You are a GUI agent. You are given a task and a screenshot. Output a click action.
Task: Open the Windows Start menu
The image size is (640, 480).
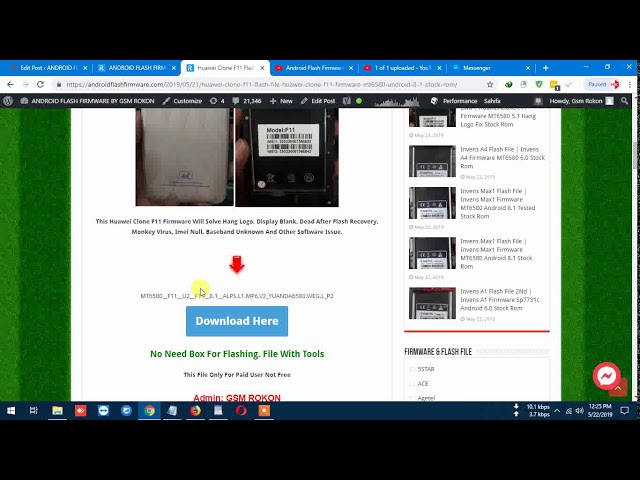[11, 411]
